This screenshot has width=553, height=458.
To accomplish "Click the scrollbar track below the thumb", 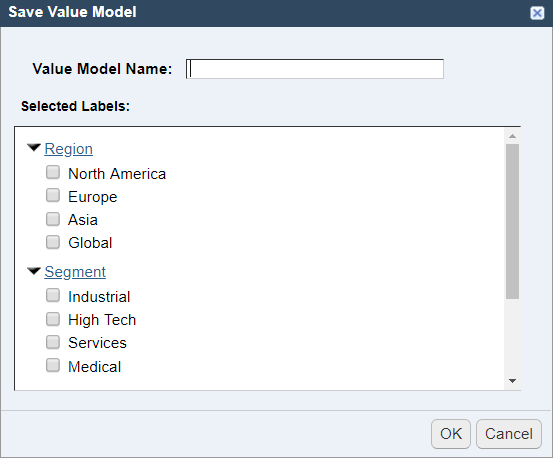I will (512, 337).
